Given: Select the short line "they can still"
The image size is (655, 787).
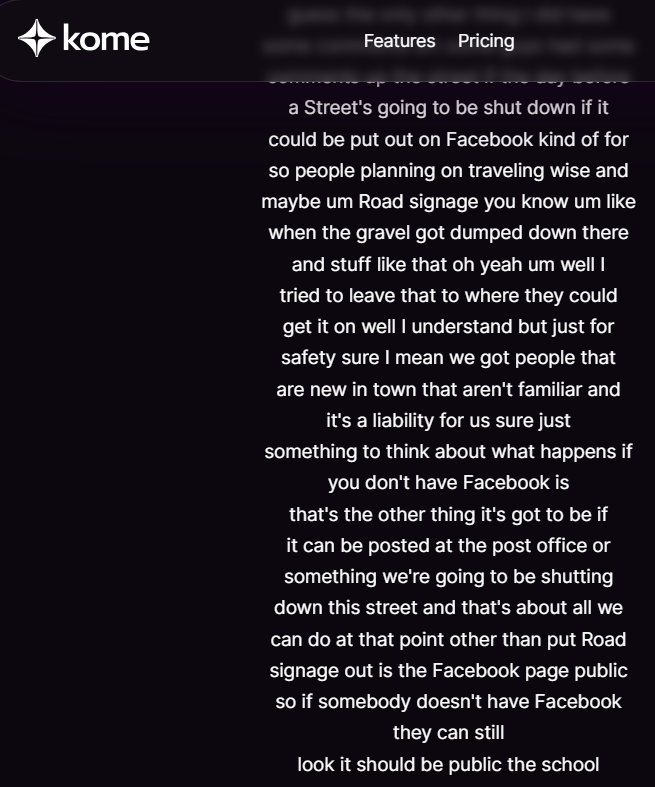Looking at the screenshot, I should coord(448,733).
